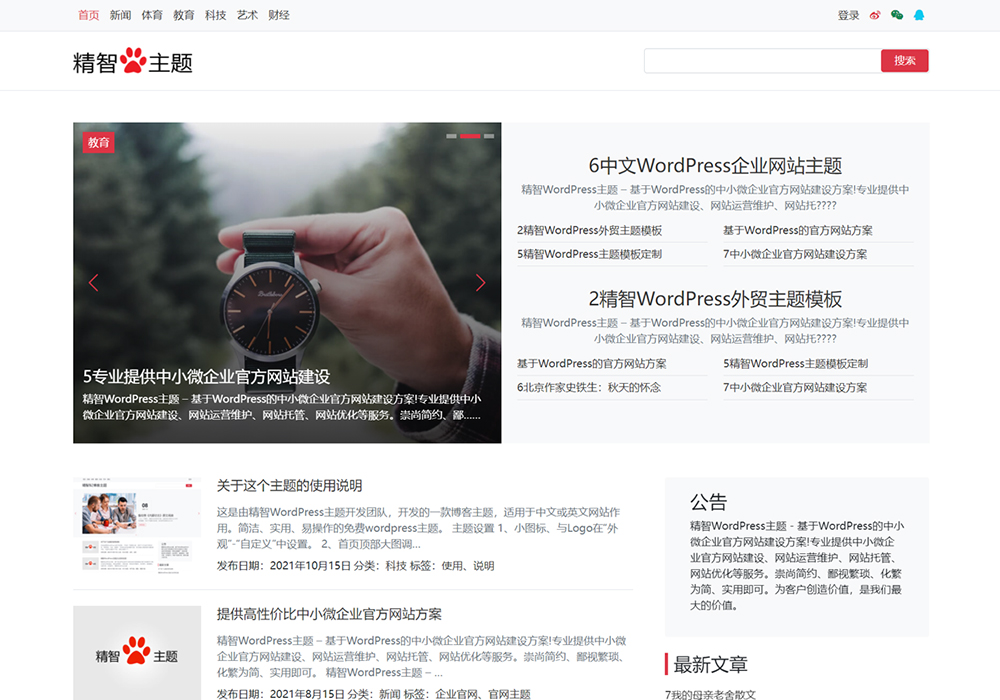Open the 科技 category menu
1000x700 pixels.
coord(215,15)
